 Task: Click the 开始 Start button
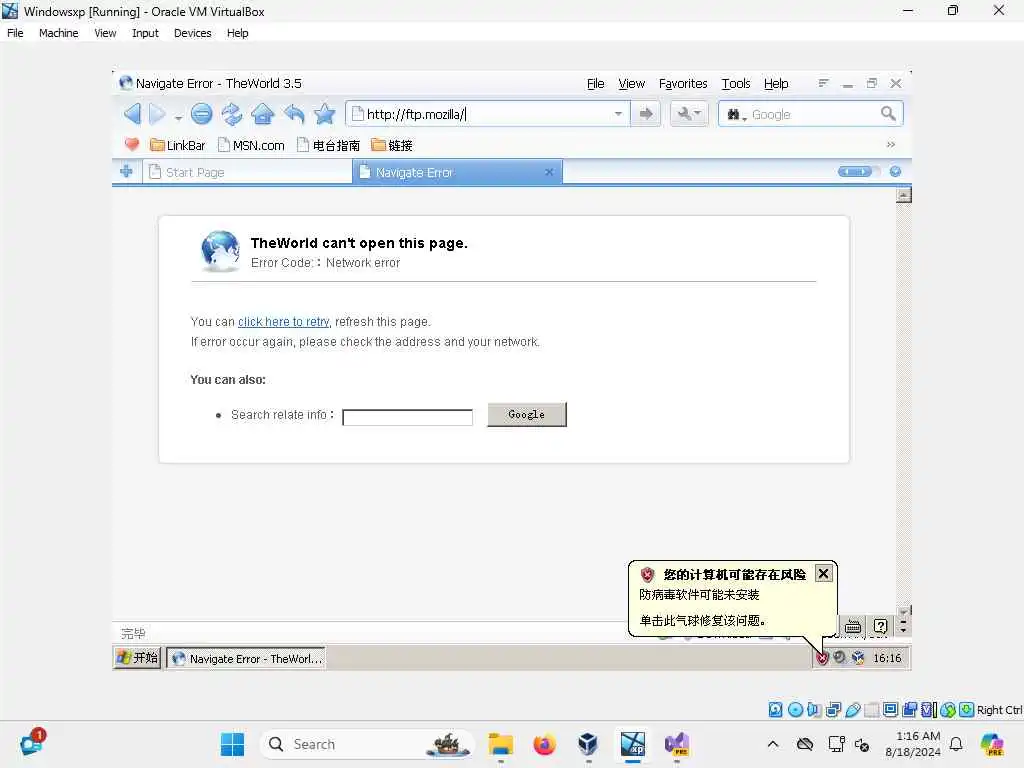click(137, 658)
